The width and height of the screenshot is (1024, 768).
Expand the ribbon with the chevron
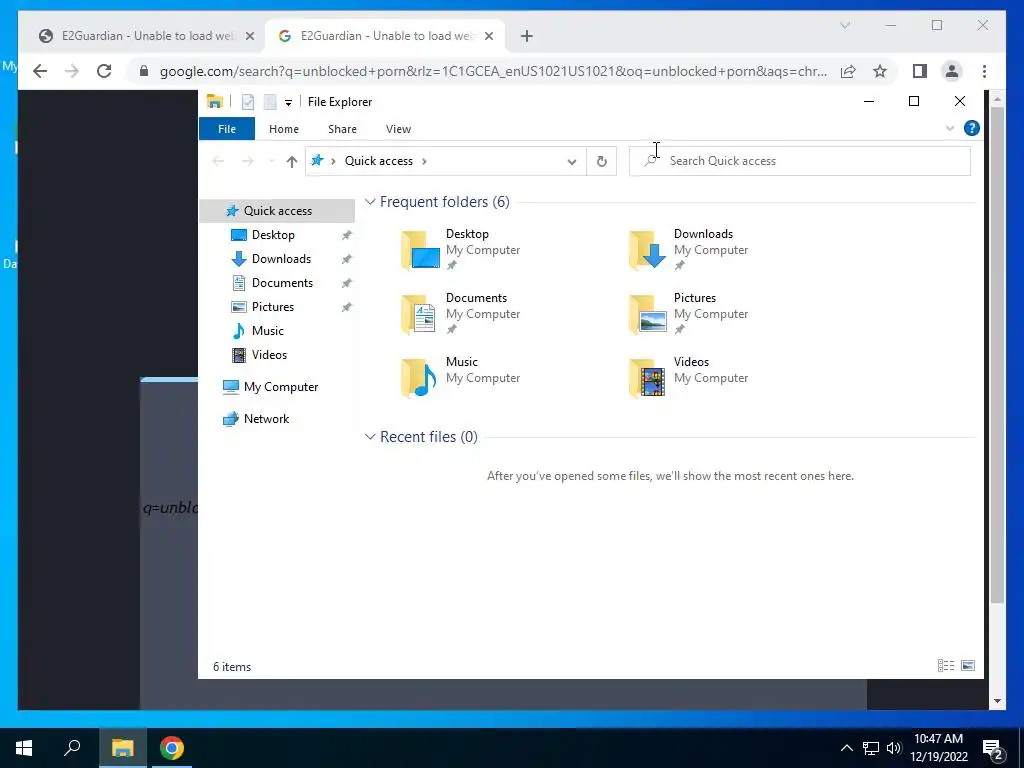tap(950, 128)
